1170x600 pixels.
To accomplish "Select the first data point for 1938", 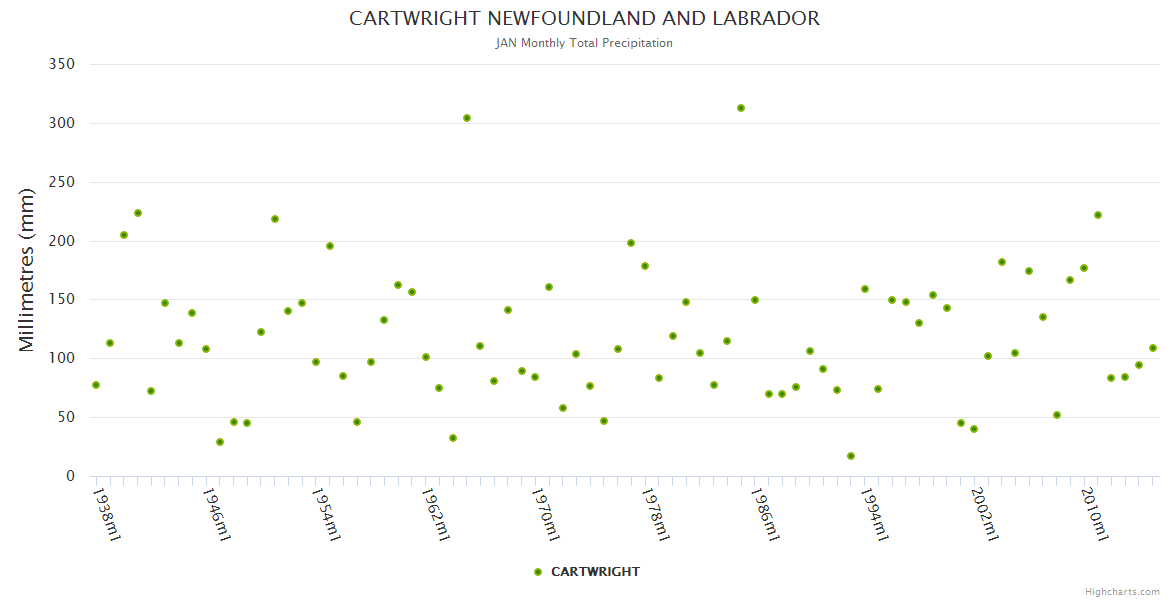I will coord(96,385).
